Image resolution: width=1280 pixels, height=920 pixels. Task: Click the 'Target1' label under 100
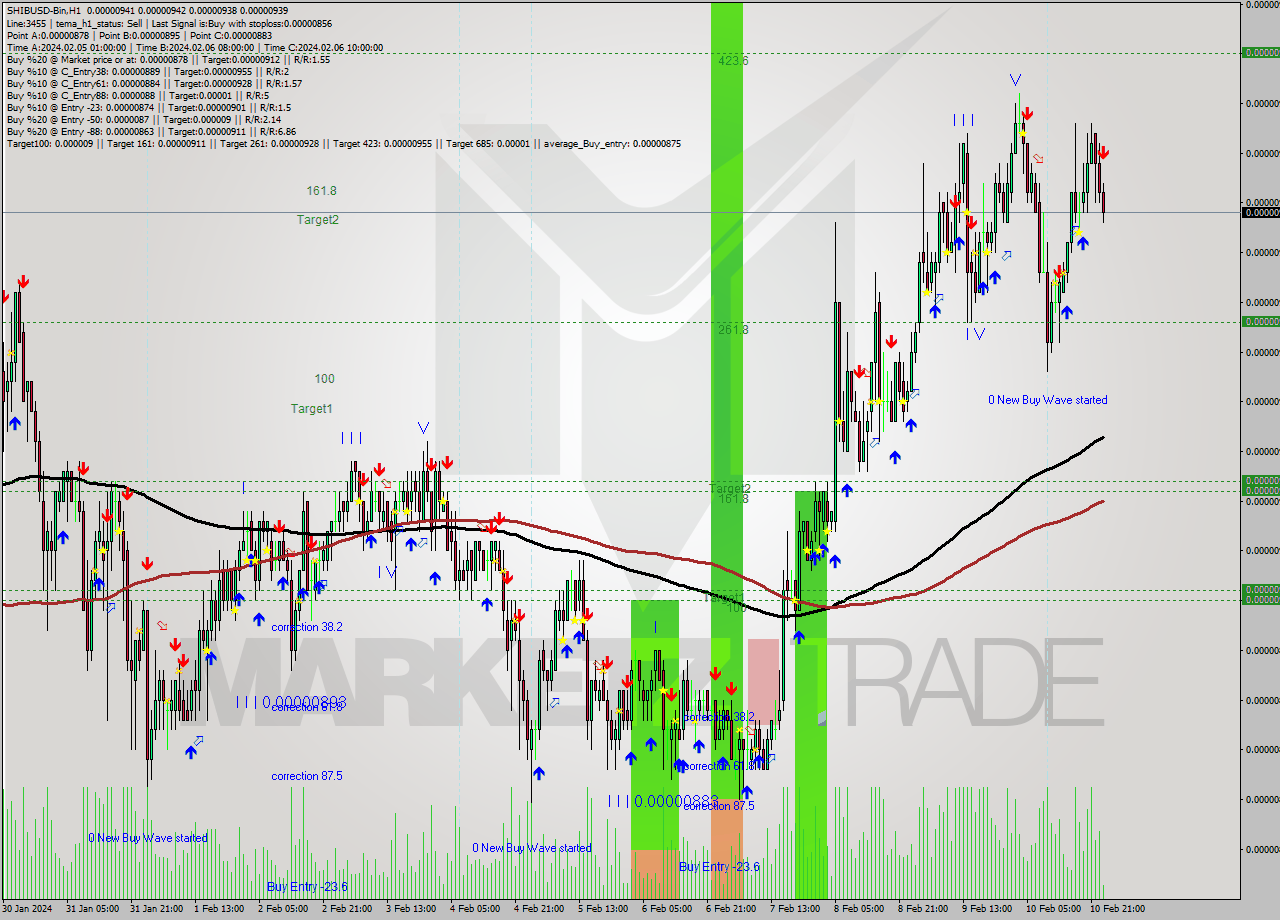coord(311,408)
